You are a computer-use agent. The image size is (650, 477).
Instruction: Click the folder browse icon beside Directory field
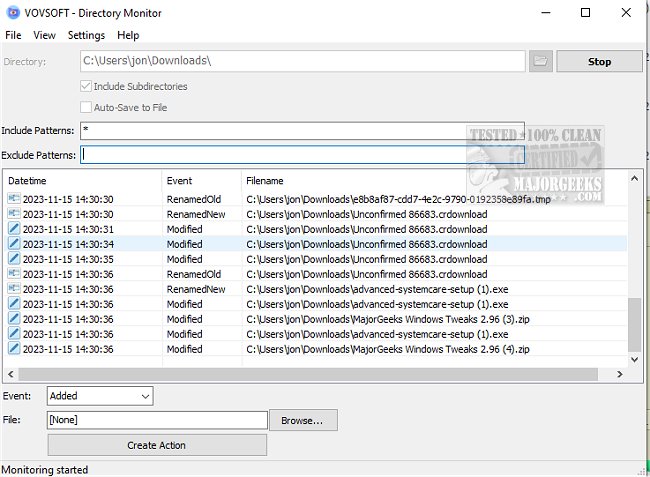(x=540, y=61)
